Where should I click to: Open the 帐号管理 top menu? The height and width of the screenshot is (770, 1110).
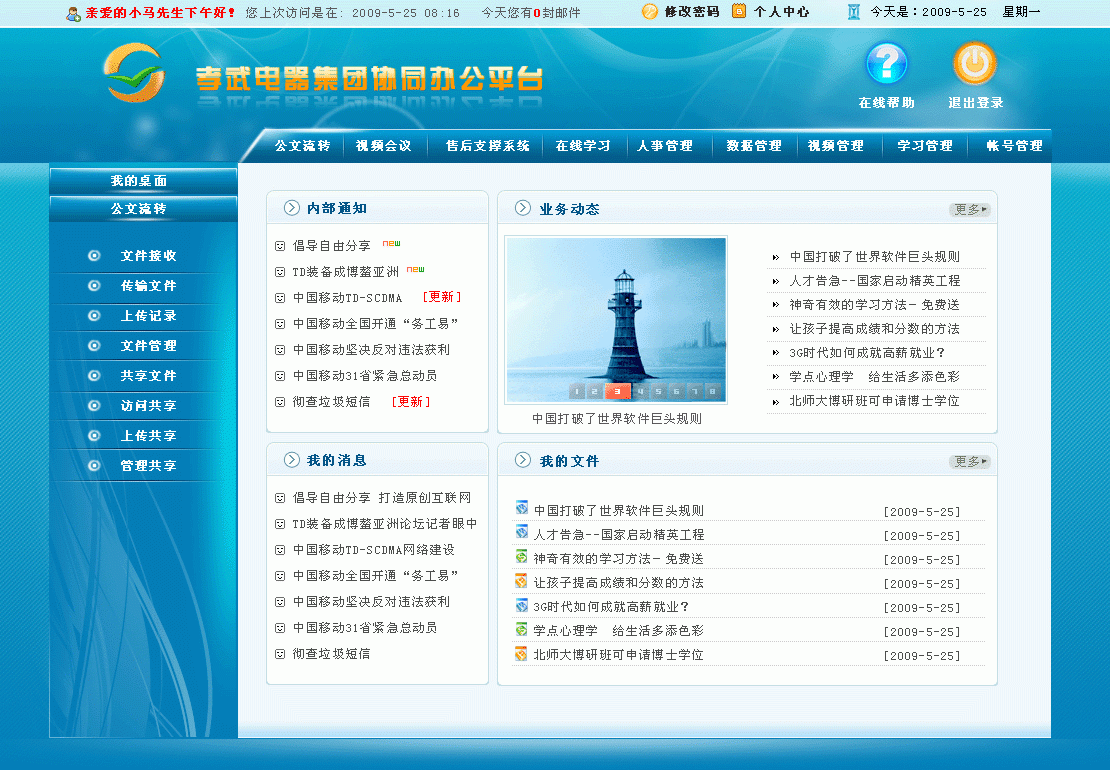tap(1014, 146)
